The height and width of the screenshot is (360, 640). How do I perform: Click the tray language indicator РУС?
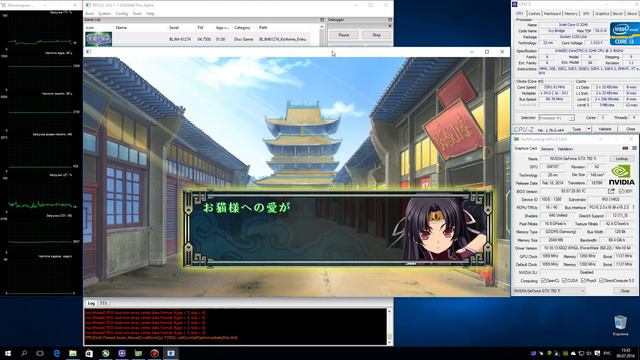tap(607, 353)
